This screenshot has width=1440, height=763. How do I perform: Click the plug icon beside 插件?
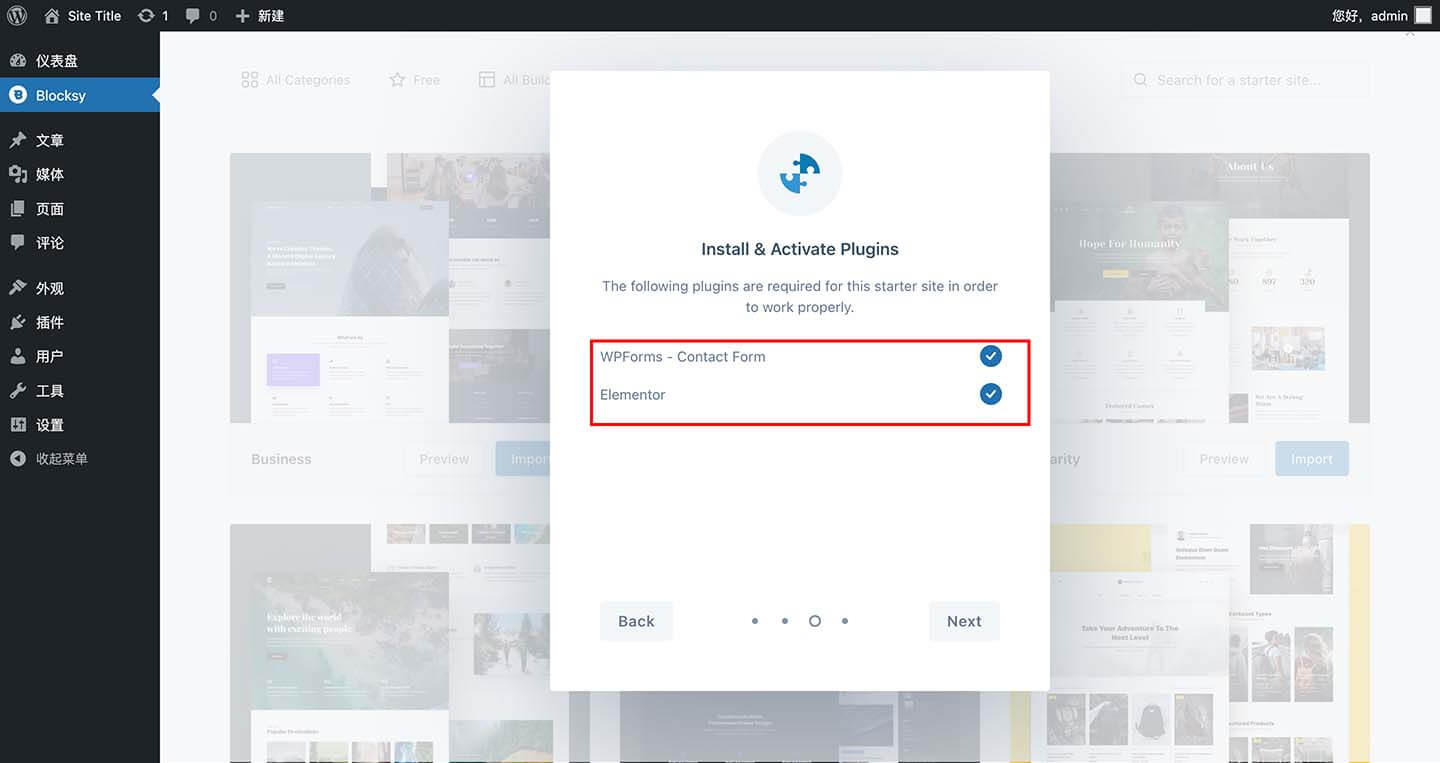[x=18, y=322]
